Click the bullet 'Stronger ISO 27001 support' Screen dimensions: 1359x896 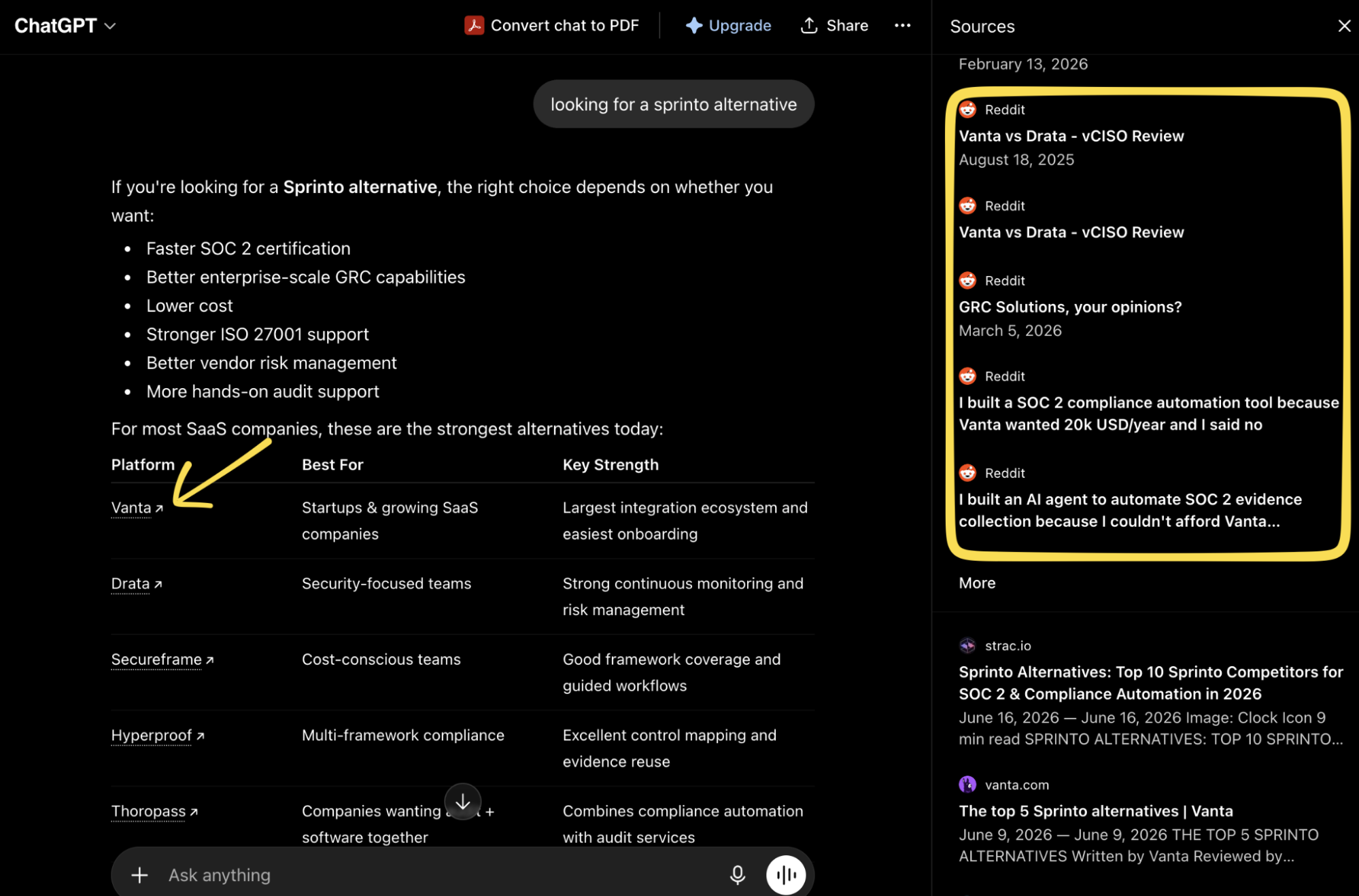258,334
